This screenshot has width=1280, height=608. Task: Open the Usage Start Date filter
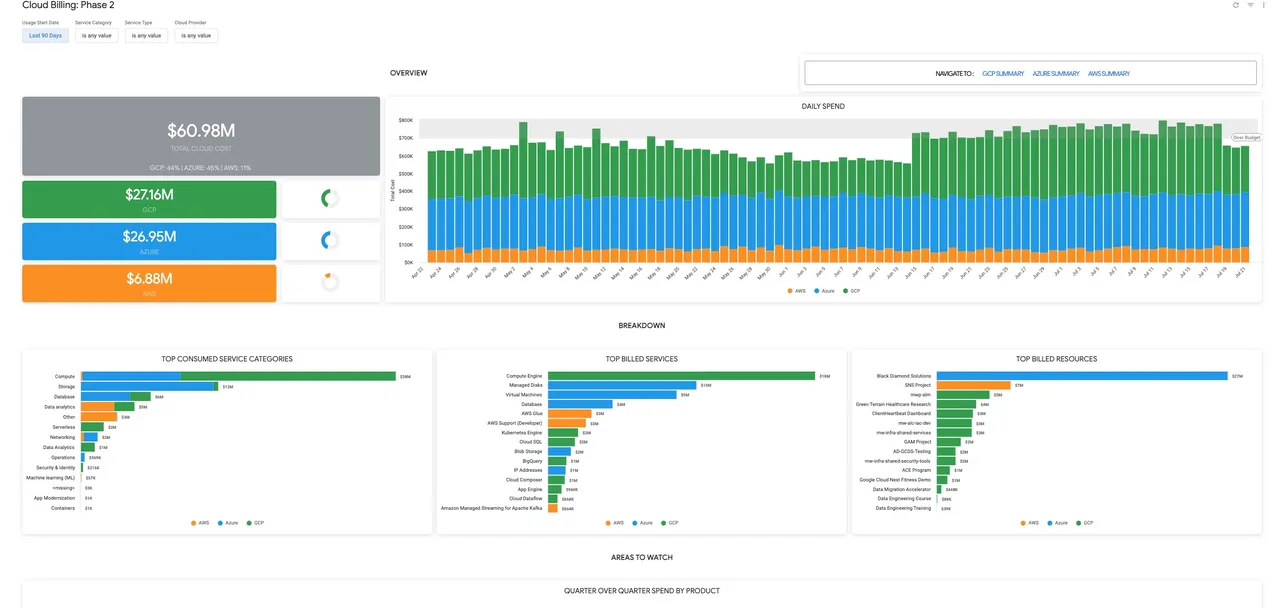click(46, 35)
